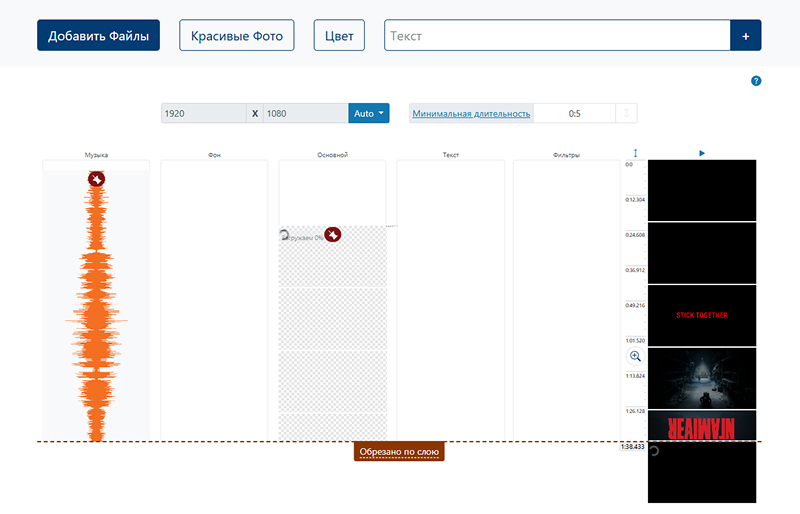Click the zoom magnifier on the timeline
Image resolution: width=800 pixels, height=514 pixels.
pos(635,356)
